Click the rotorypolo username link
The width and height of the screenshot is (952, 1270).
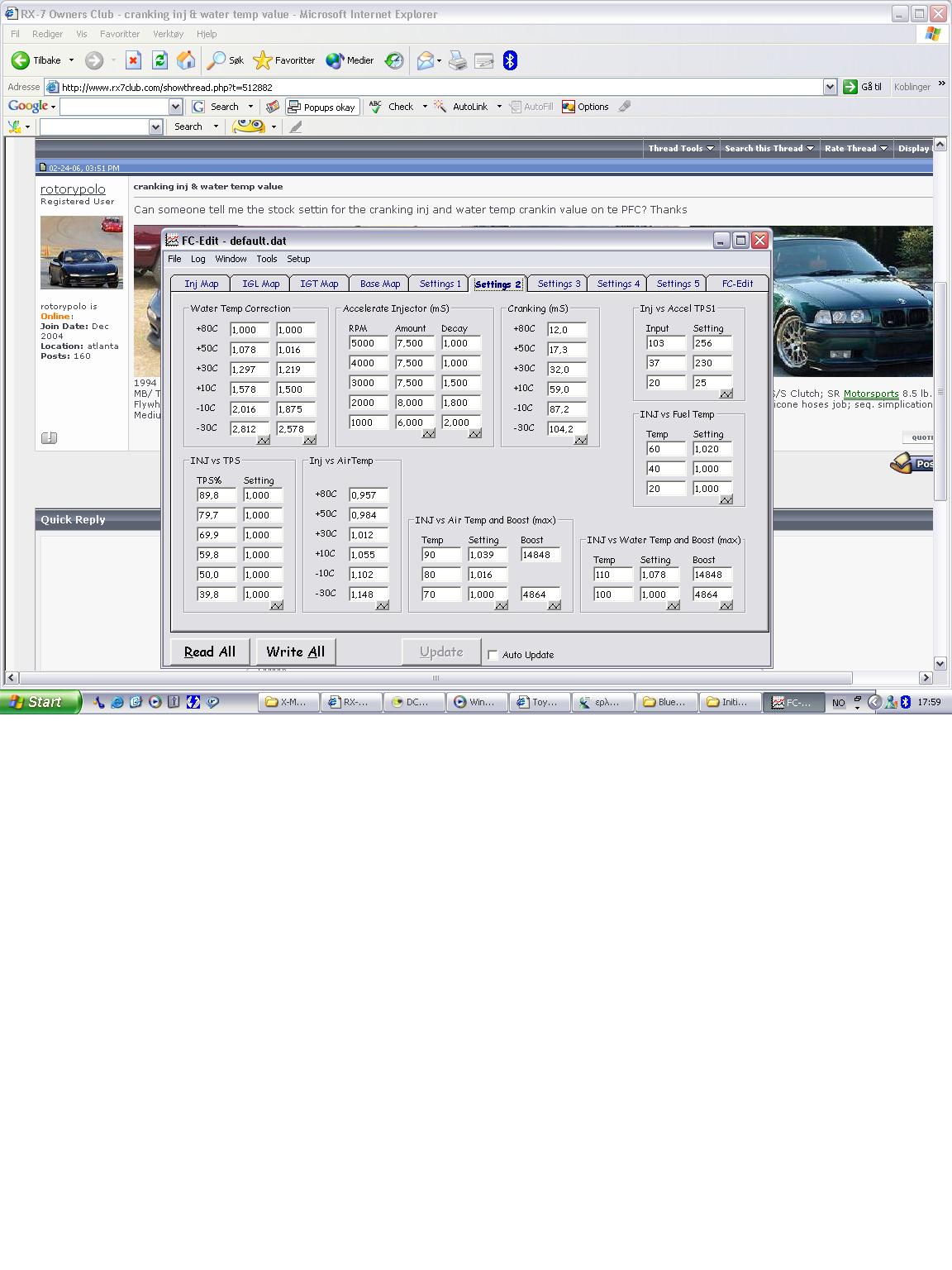(74, 189)
